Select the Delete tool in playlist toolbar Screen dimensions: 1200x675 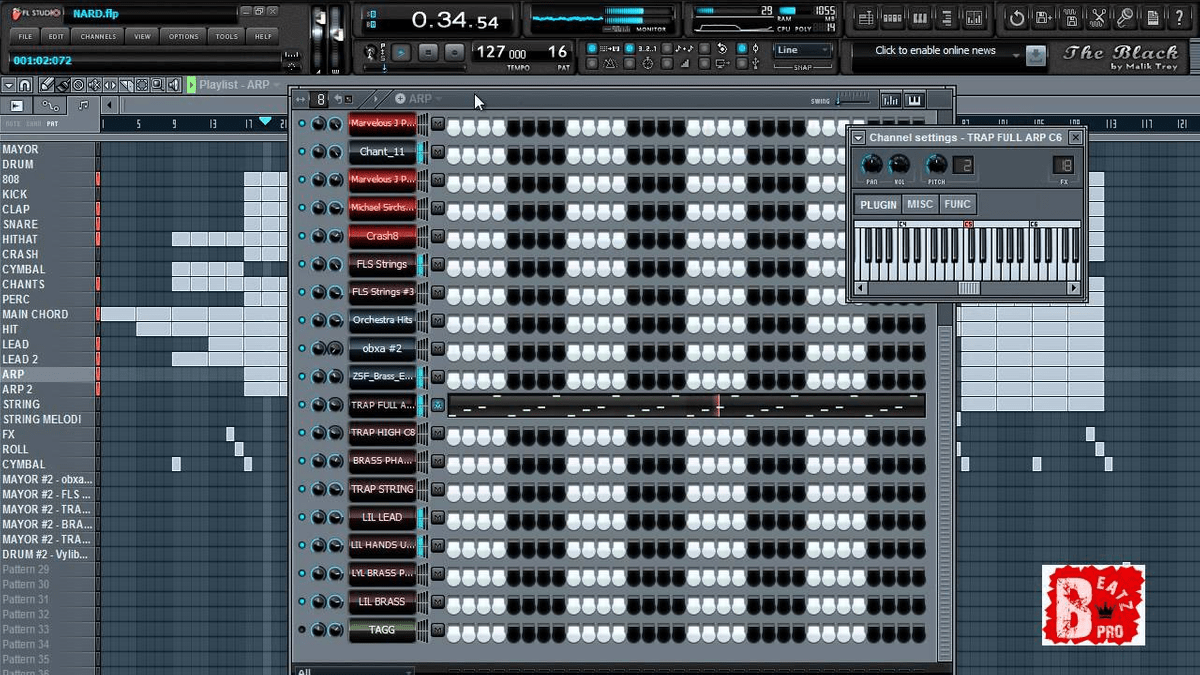(77, 85)
